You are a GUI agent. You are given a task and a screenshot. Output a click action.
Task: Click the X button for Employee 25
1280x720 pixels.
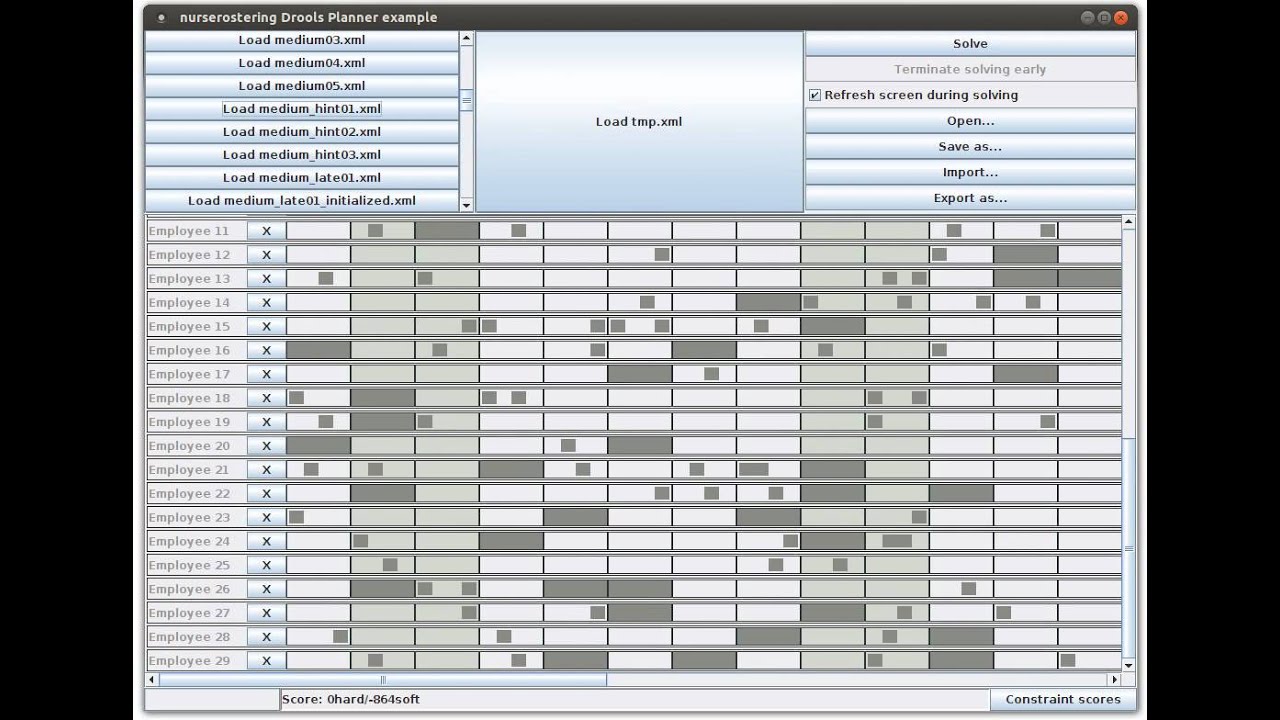click(266, 565)
